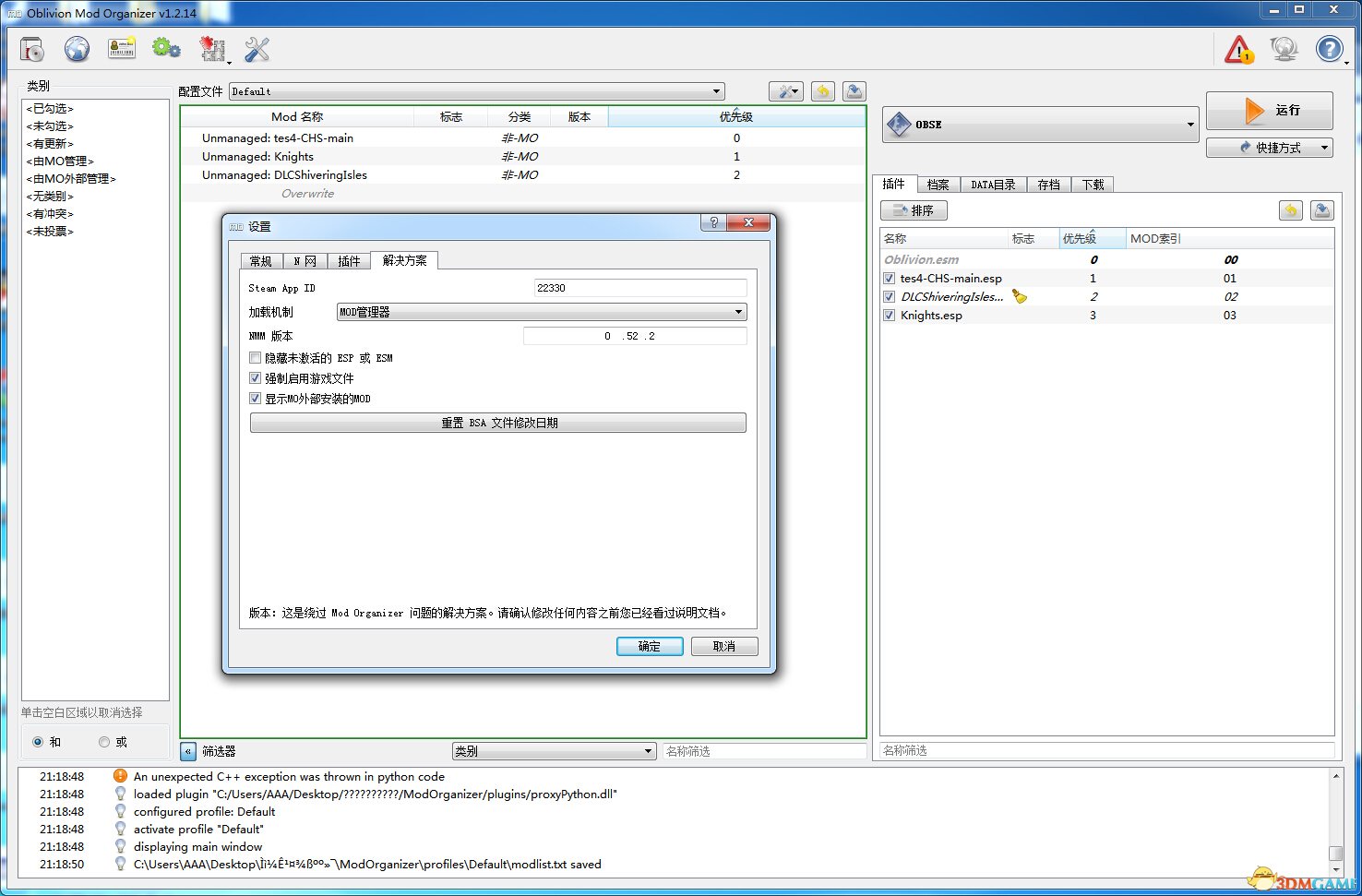Click the filter panel collapse arrow button
The image size is (1362, 896).
pyautogui.click(x=188, y=751)
